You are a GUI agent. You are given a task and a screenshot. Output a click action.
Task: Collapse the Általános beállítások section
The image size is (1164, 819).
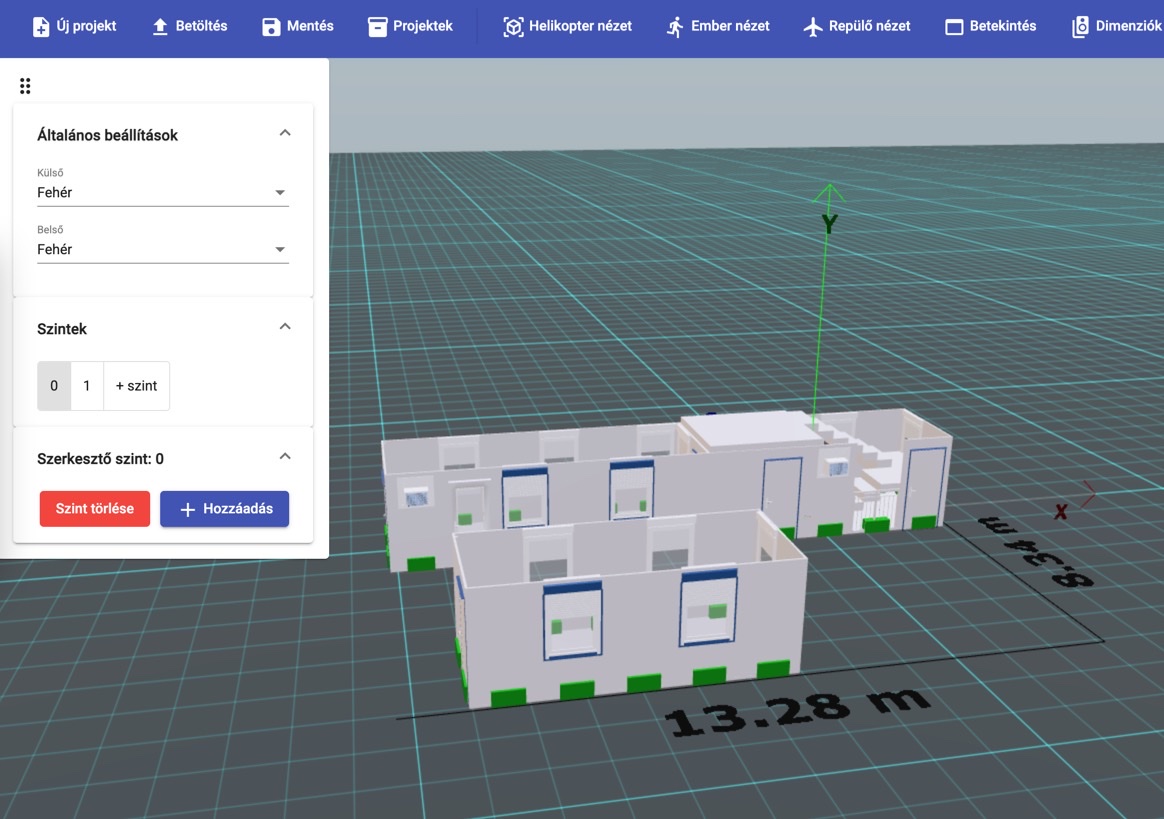click(x=285, y=133)
